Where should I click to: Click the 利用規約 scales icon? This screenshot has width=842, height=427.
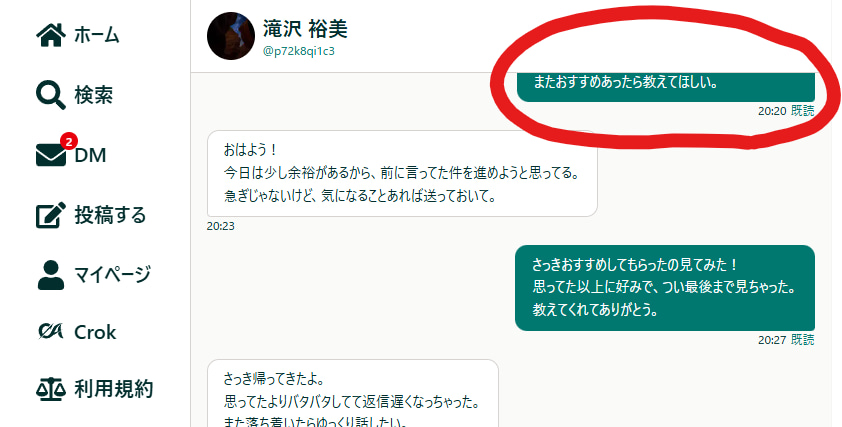(x=50, y=389)
